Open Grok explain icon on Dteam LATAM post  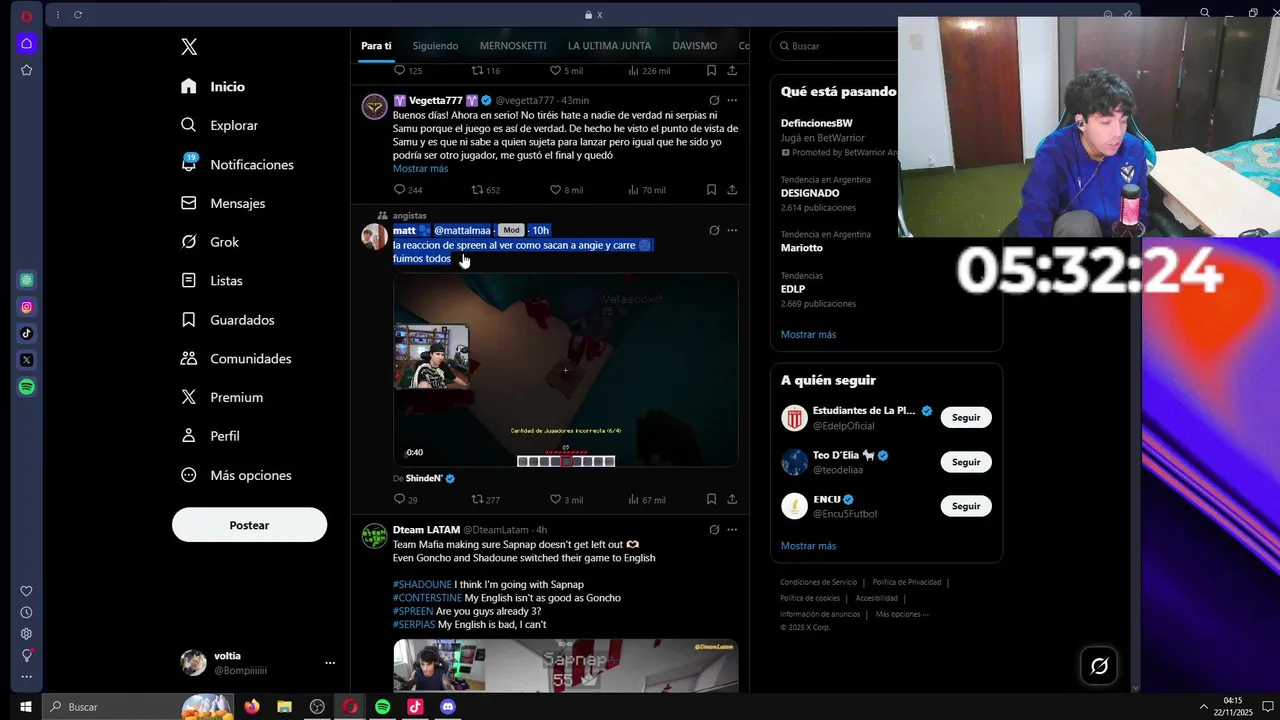coord(714,530)
